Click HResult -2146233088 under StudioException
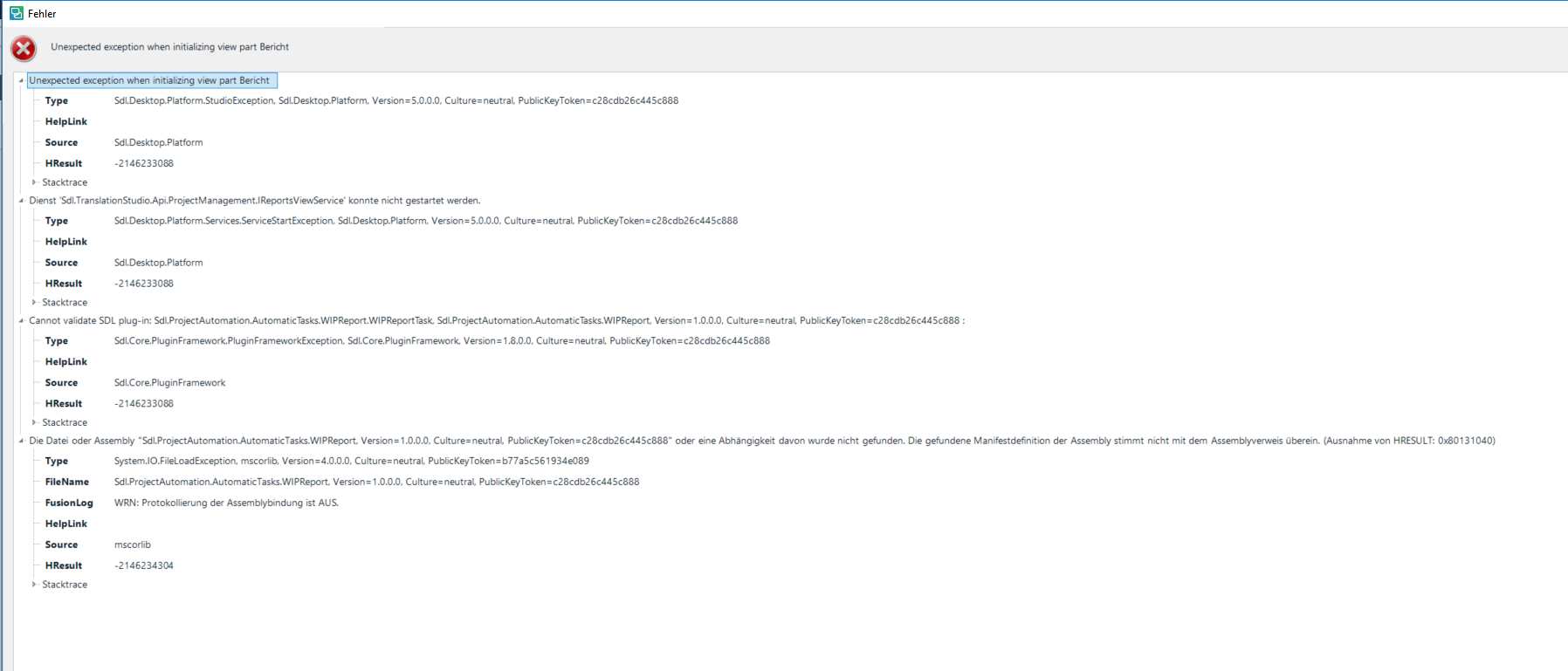1568x671 pixels. tap(144, 163)
